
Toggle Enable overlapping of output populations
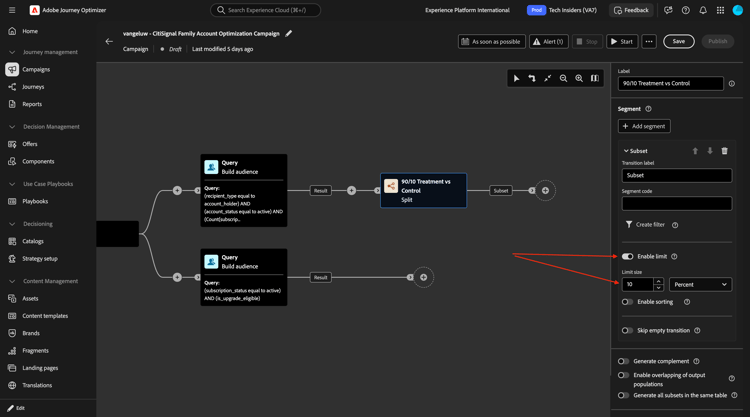pos(623,375)
